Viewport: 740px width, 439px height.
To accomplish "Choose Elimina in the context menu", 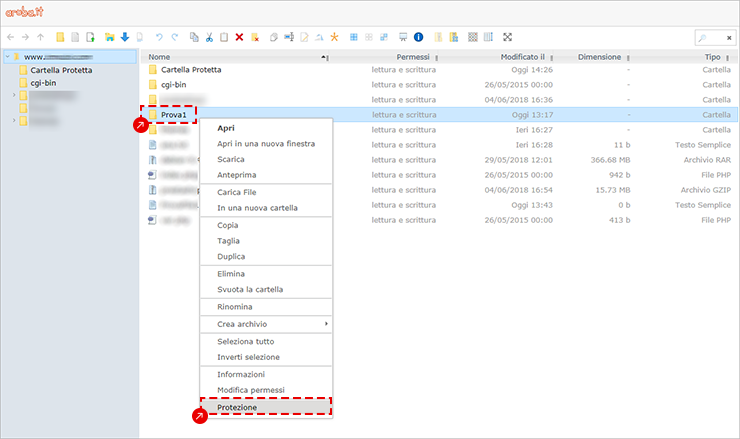I will click(266, 274).
